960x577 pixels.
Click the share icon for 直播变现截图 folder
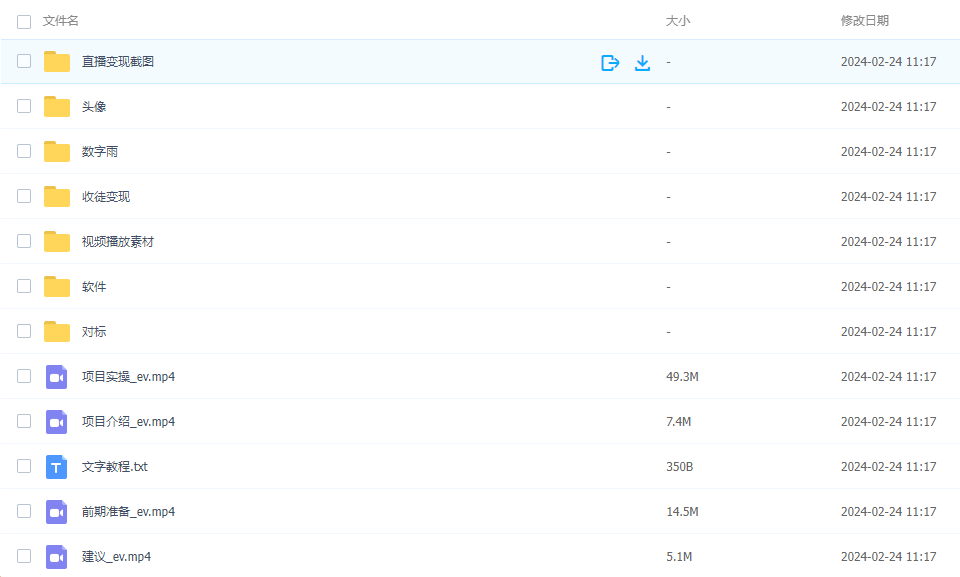coord(610,62)
